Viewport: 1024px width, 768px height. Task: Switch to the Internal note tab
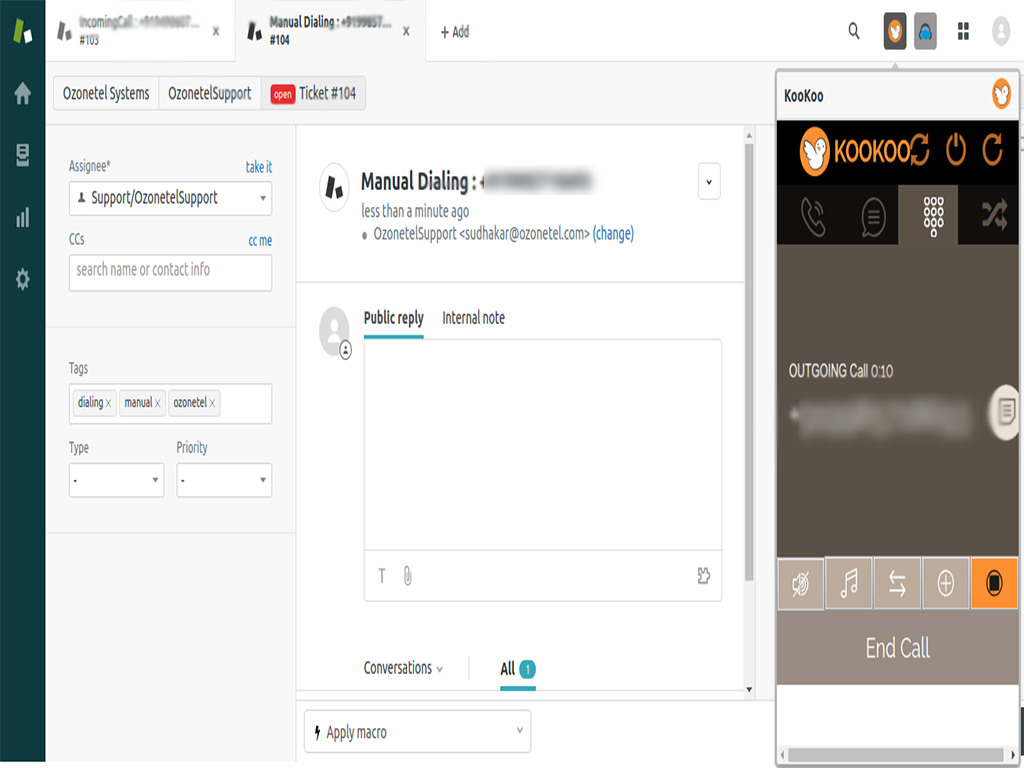pos(473,318)
